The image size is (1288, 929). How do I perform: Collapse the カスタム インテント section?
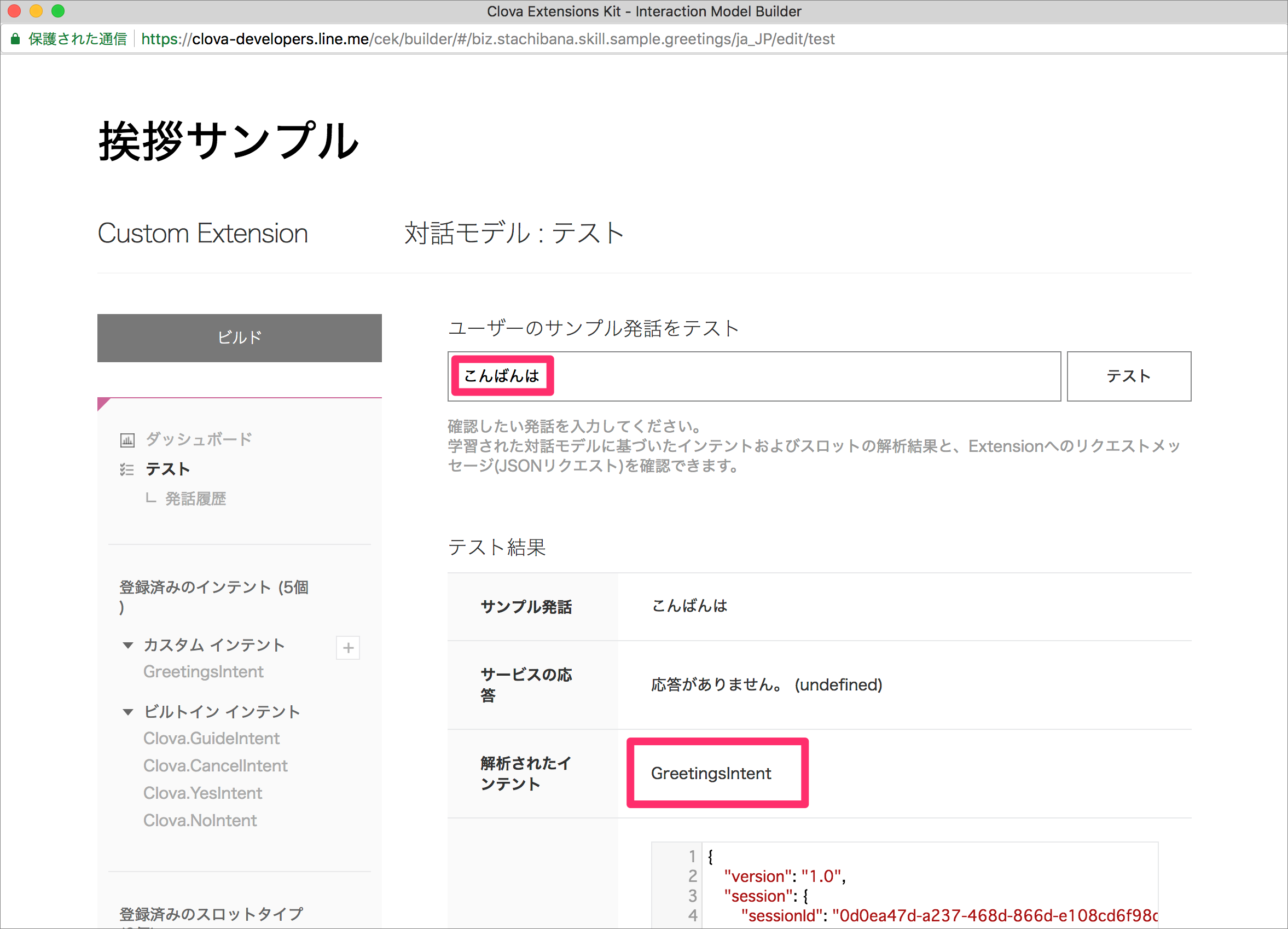(129, 645)
